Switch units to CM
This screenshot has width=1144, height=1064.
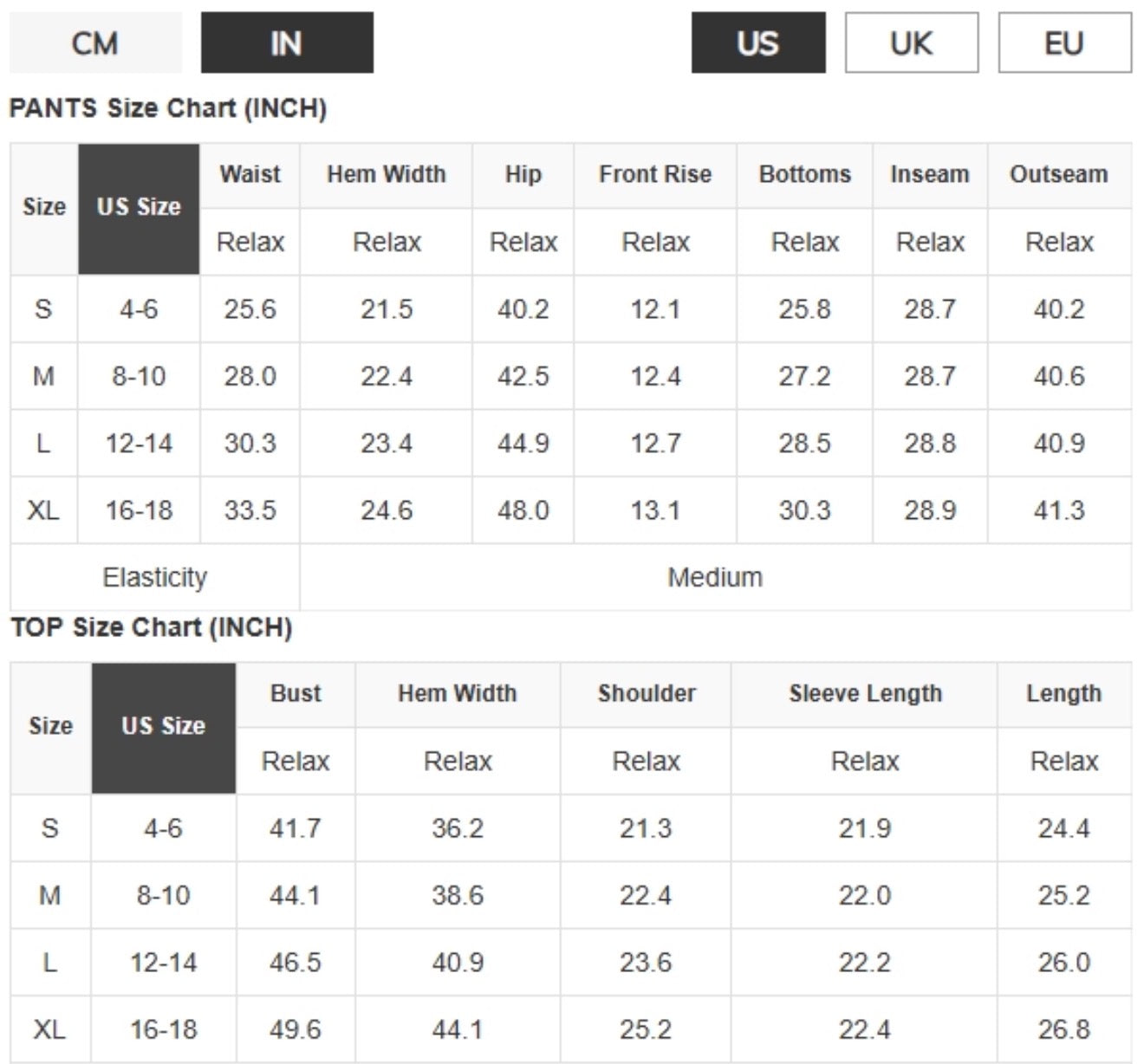click(x=95, y=42)
